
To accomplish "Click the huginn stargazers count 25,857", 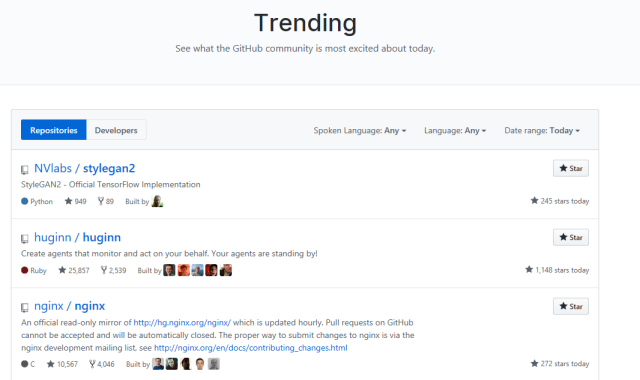I will [74, 270].
